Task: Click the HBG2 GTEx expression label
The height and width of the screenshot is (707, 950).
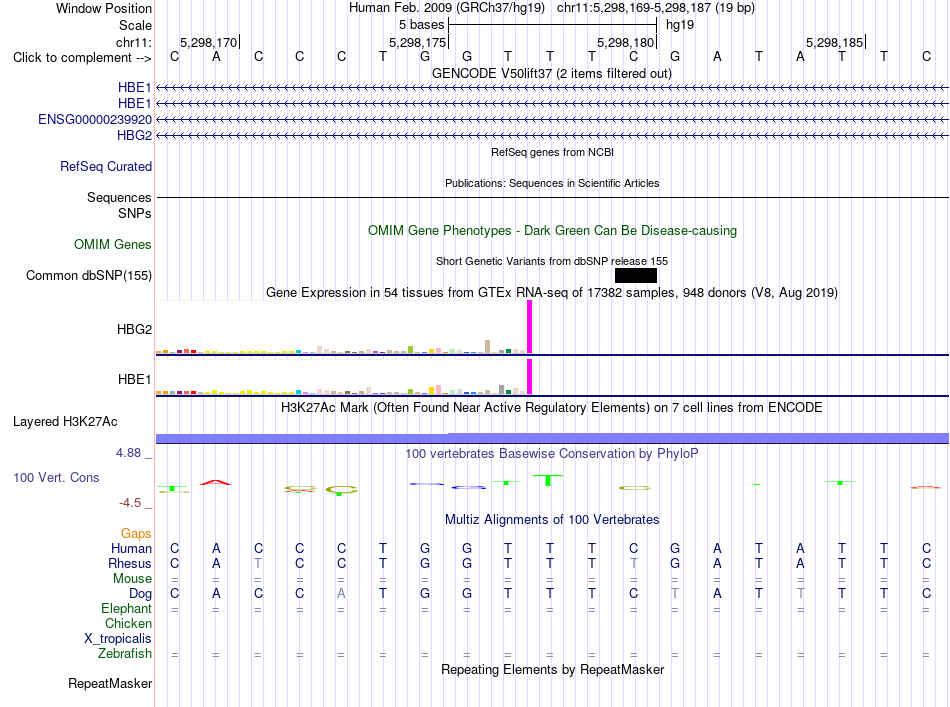Action: coord(135,330)
